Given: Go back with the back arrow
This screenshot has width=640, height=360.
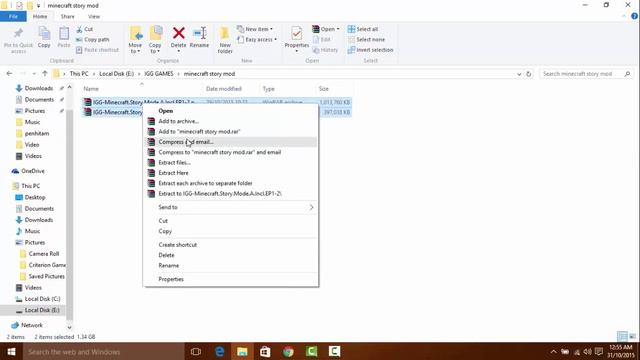Looking at the screenshot, I should (9, 73).
